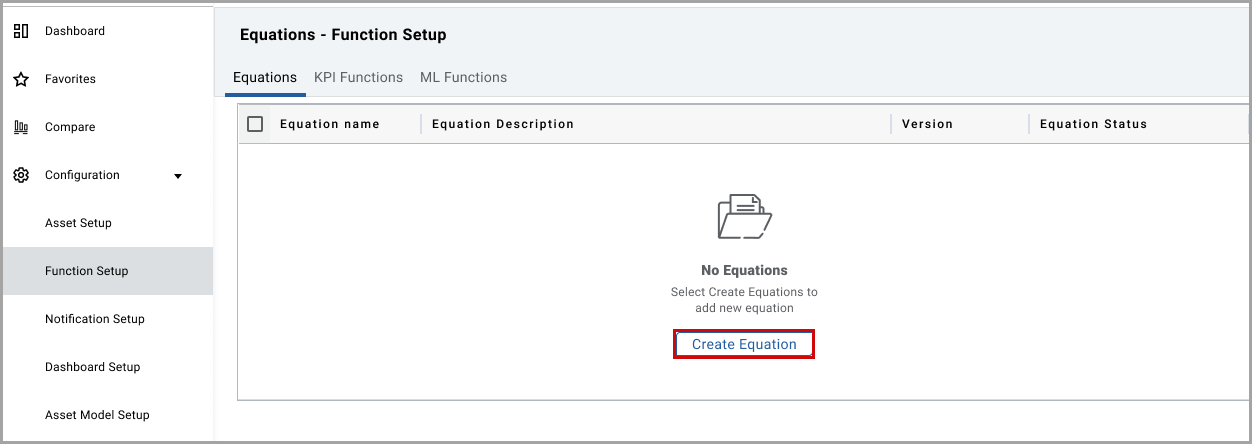The height and width of the screenshot is (444, 1252).
Task: Open Asset Setup in sidebar
Action: (x=78, y=223)
